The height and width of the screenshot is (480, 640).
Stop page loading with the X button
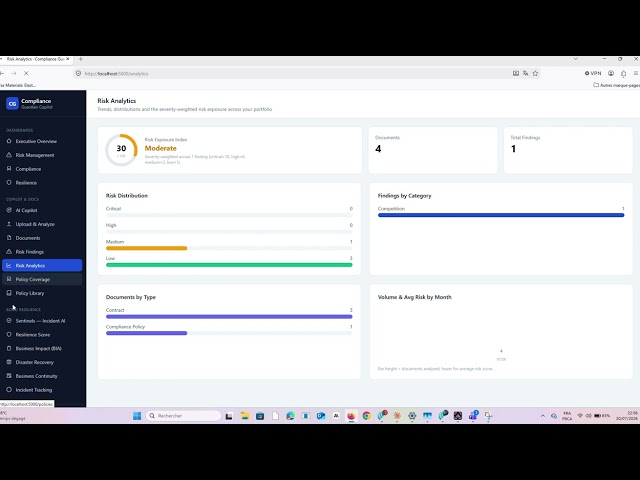click(x=26, y=73)
